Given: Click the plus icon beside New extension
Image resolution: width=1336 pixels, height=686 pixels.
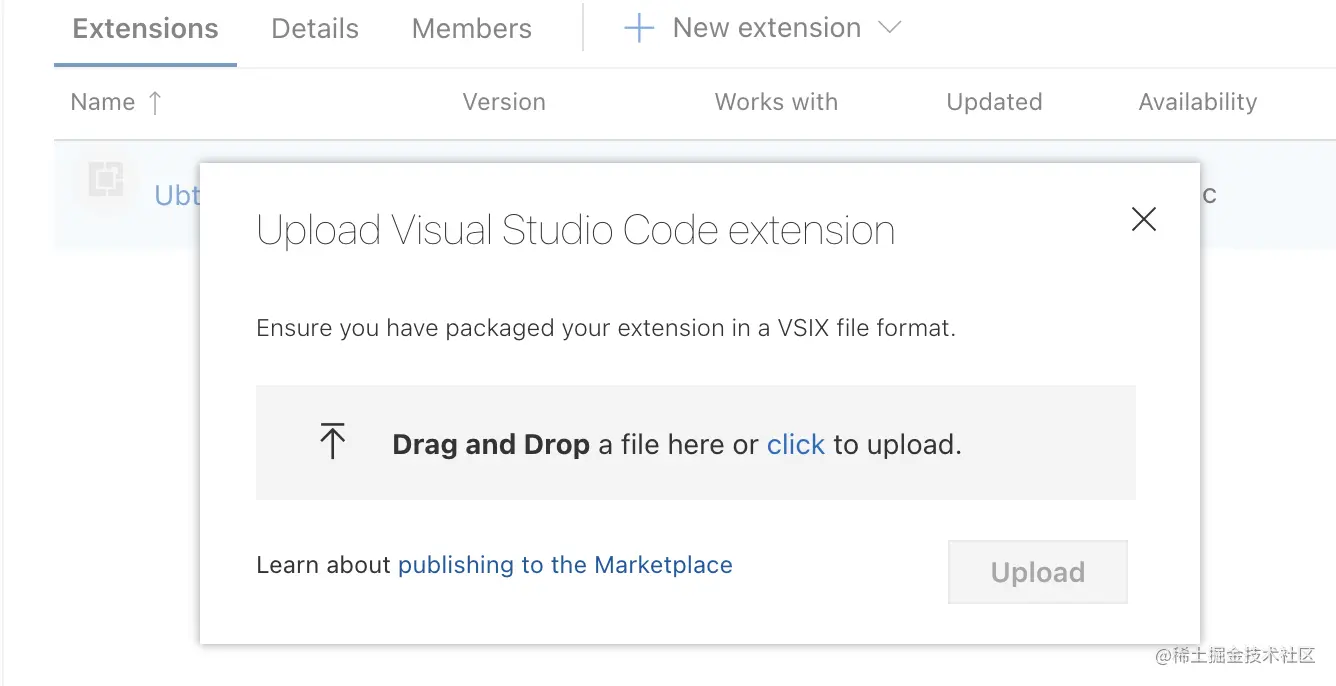Looking at the screenshot, I should pos(639,29).
